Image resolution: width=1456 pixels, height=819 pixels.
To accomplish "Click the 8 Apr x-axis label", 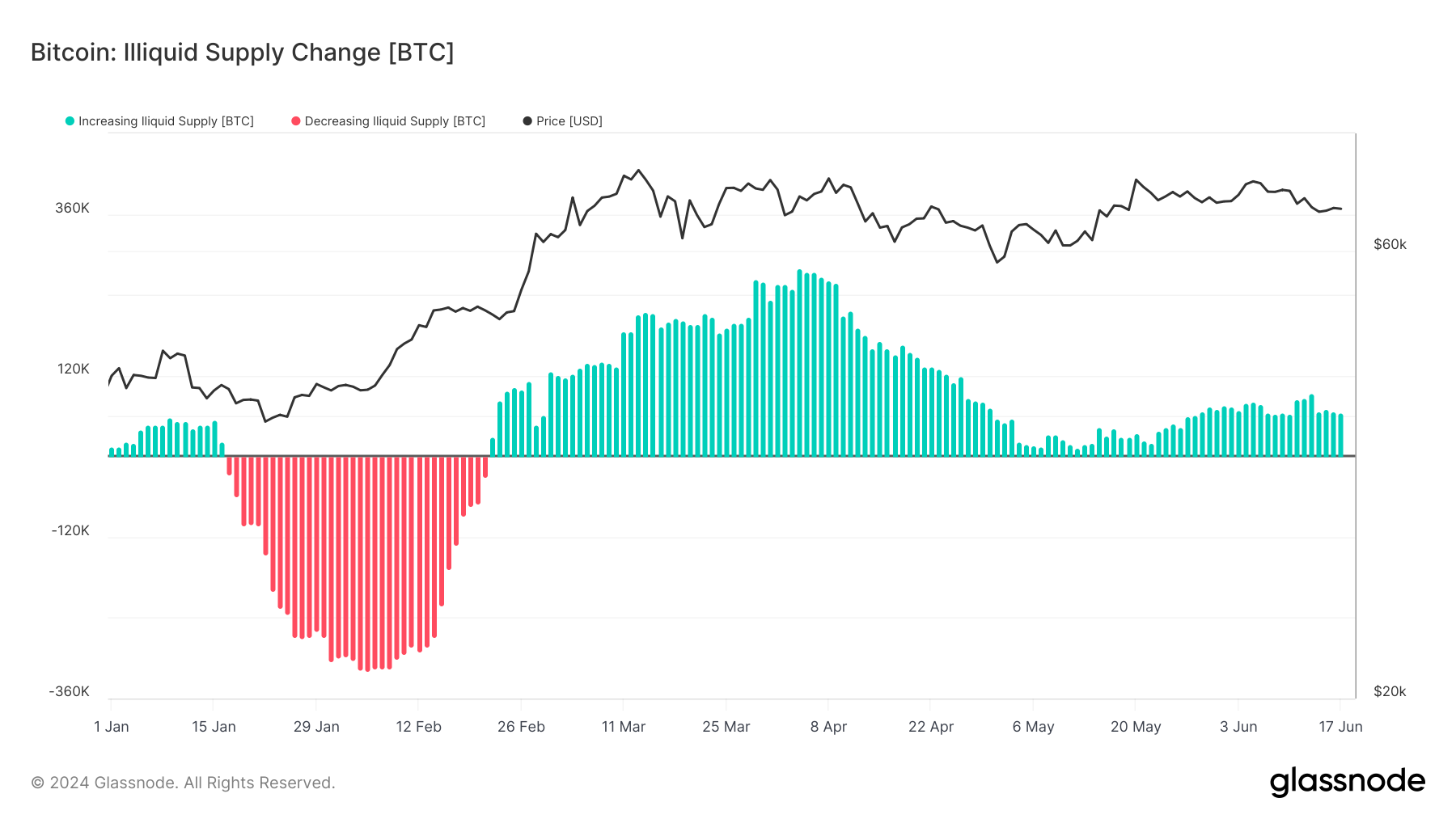I will tap(828, 727).
